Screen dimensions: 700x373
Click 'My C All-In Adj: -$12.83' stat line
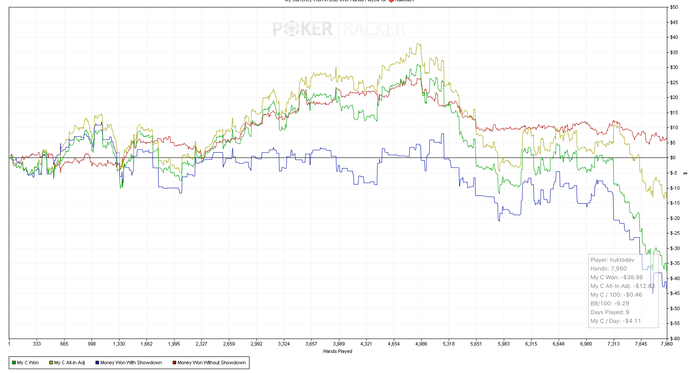(x=622, y=286)
